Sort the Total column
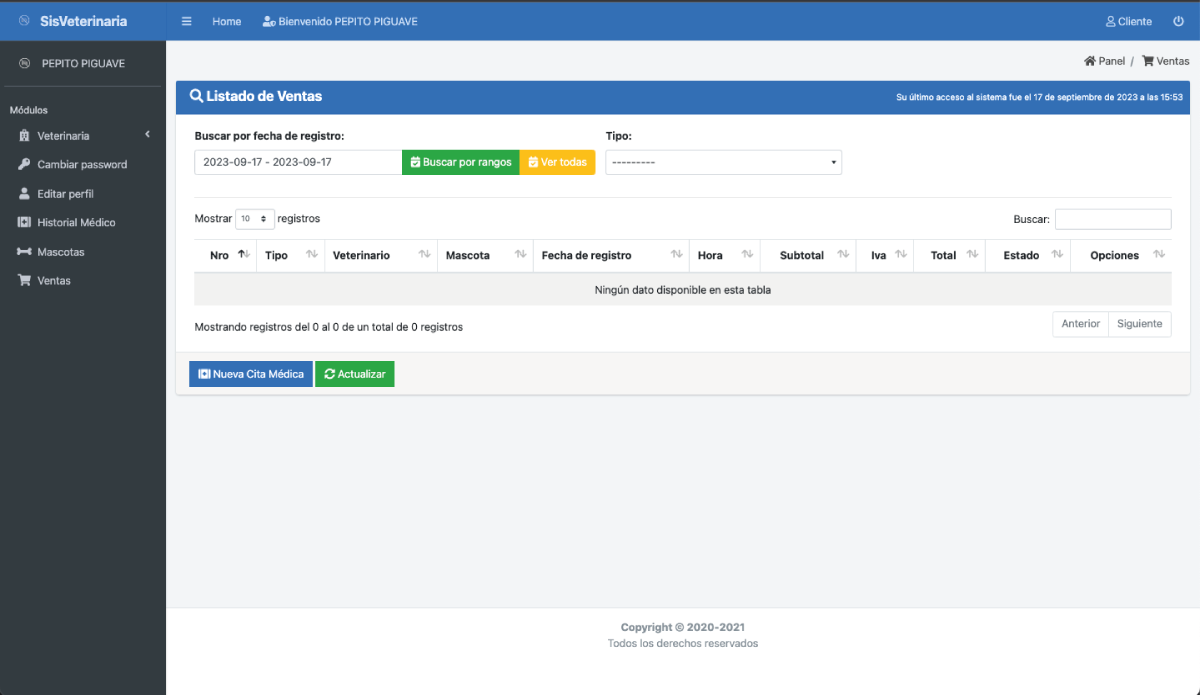Screen dimensions: 1200x695 click(971, 255)
